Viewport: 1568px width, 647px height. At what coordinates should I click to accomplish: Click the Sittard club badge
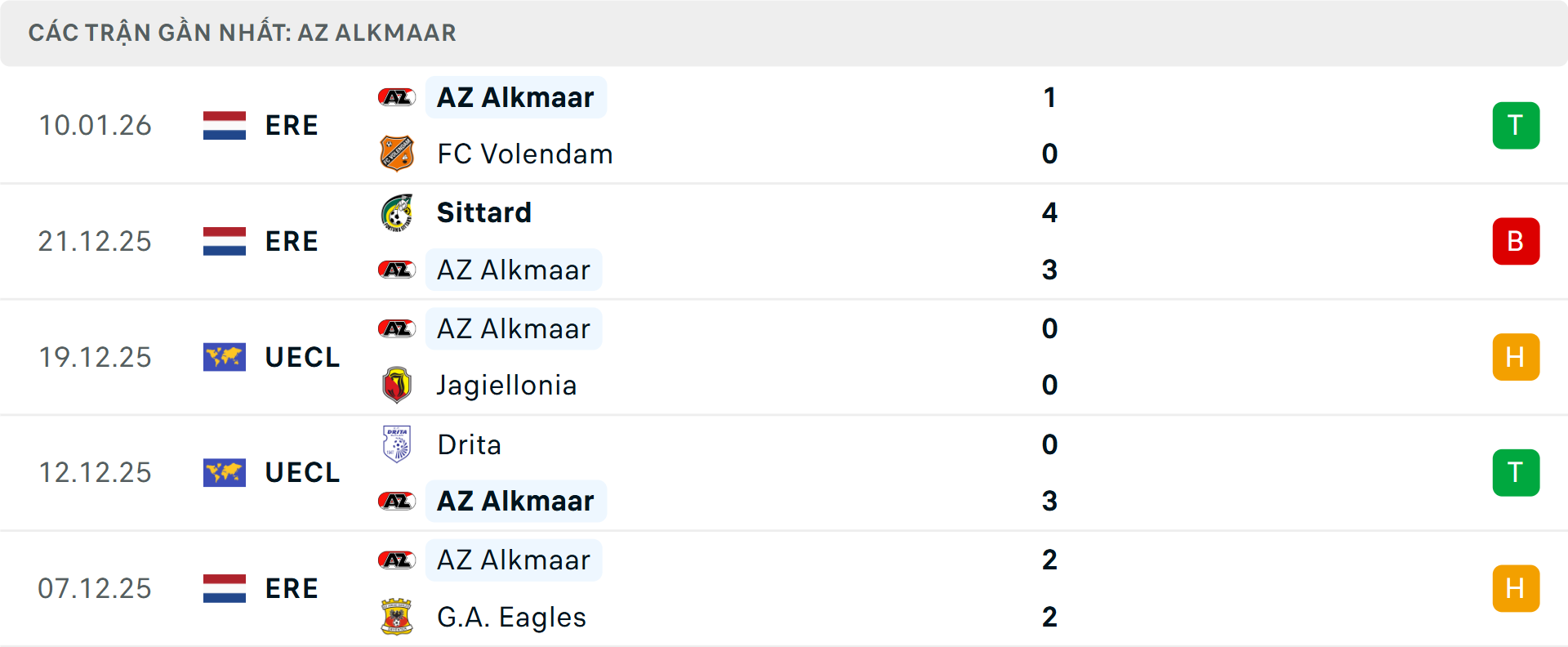(x=398, y=212)
